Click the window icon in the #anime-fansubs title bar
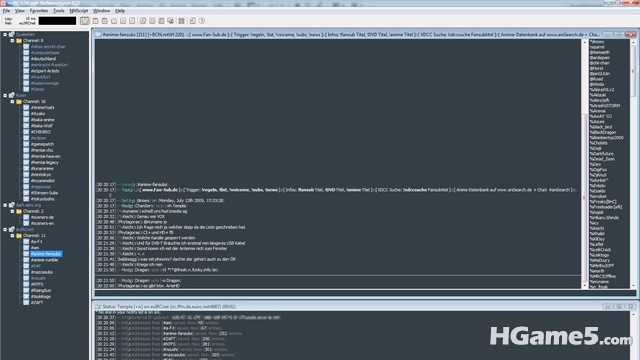 pos(98,35)
